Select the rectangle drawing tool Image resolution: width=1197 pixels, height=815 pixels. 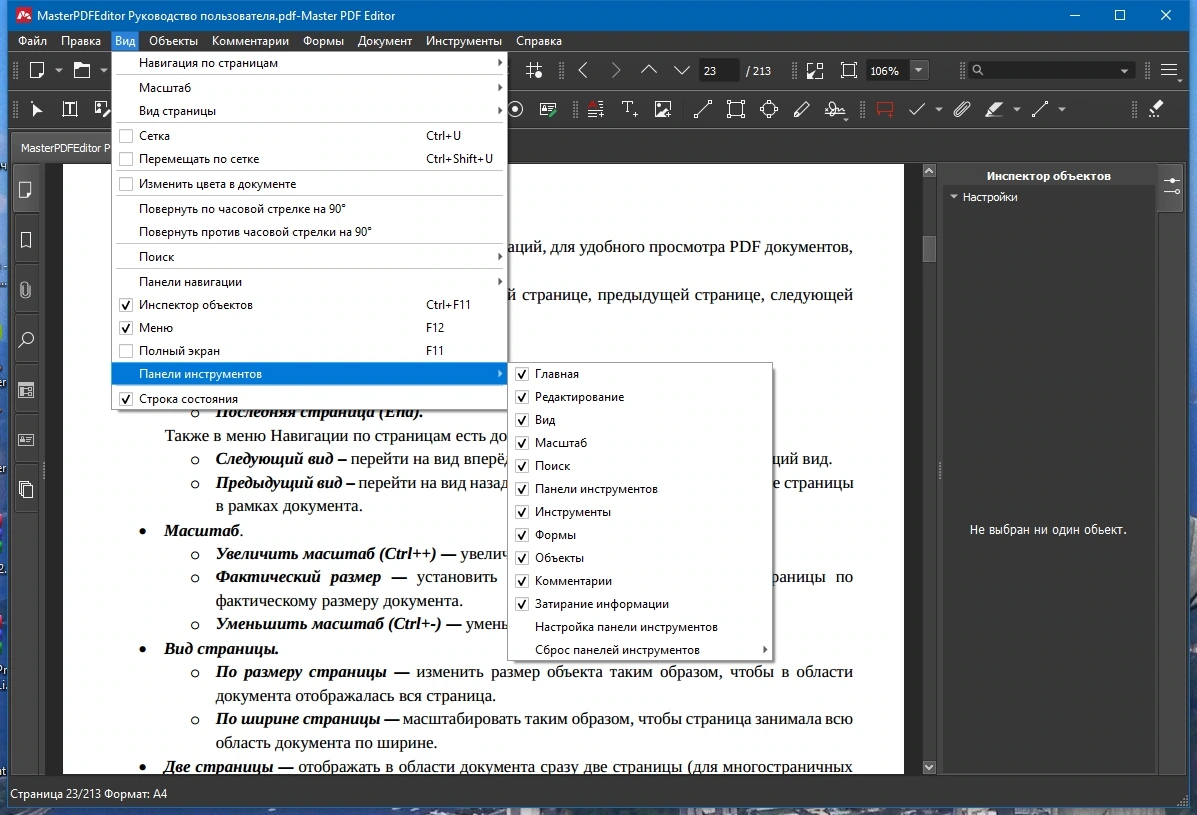point(736,109)
